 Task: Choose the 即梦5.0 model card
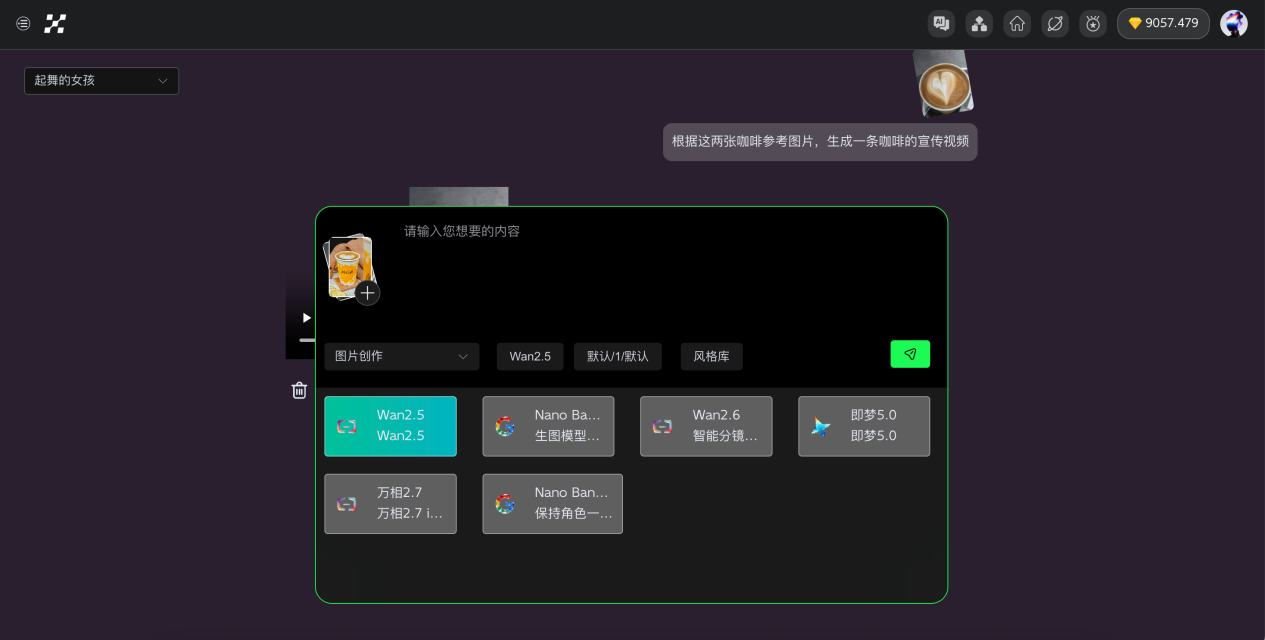click(864, 426)
